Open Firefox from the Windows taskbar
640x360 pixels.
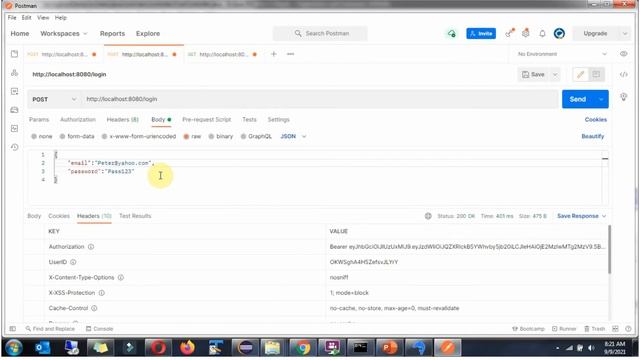(x=187, y=348)
